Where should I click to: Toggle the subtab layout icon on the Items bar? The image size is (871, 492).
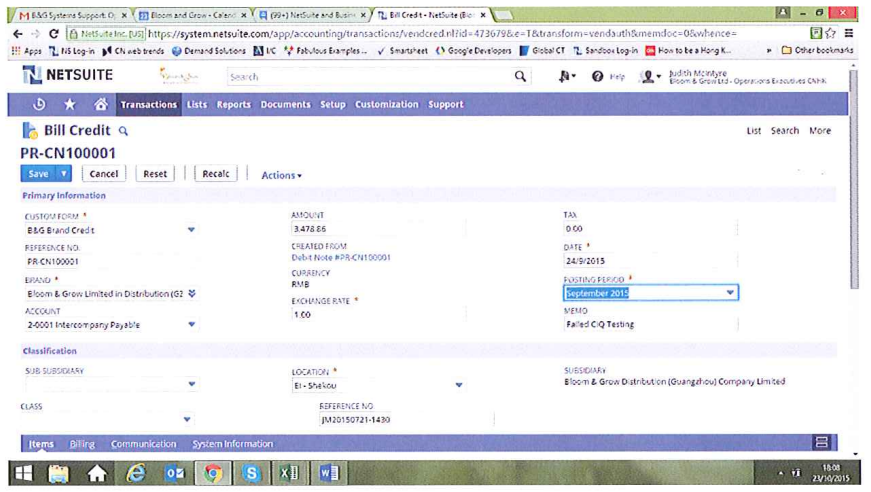(821, 443)
